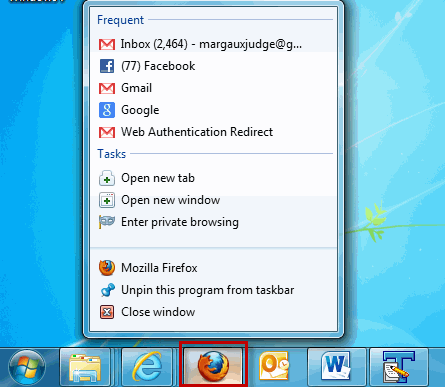445x387 pixels.
Task: Open the Windows Start orb
Action: (x=27, y=367)
